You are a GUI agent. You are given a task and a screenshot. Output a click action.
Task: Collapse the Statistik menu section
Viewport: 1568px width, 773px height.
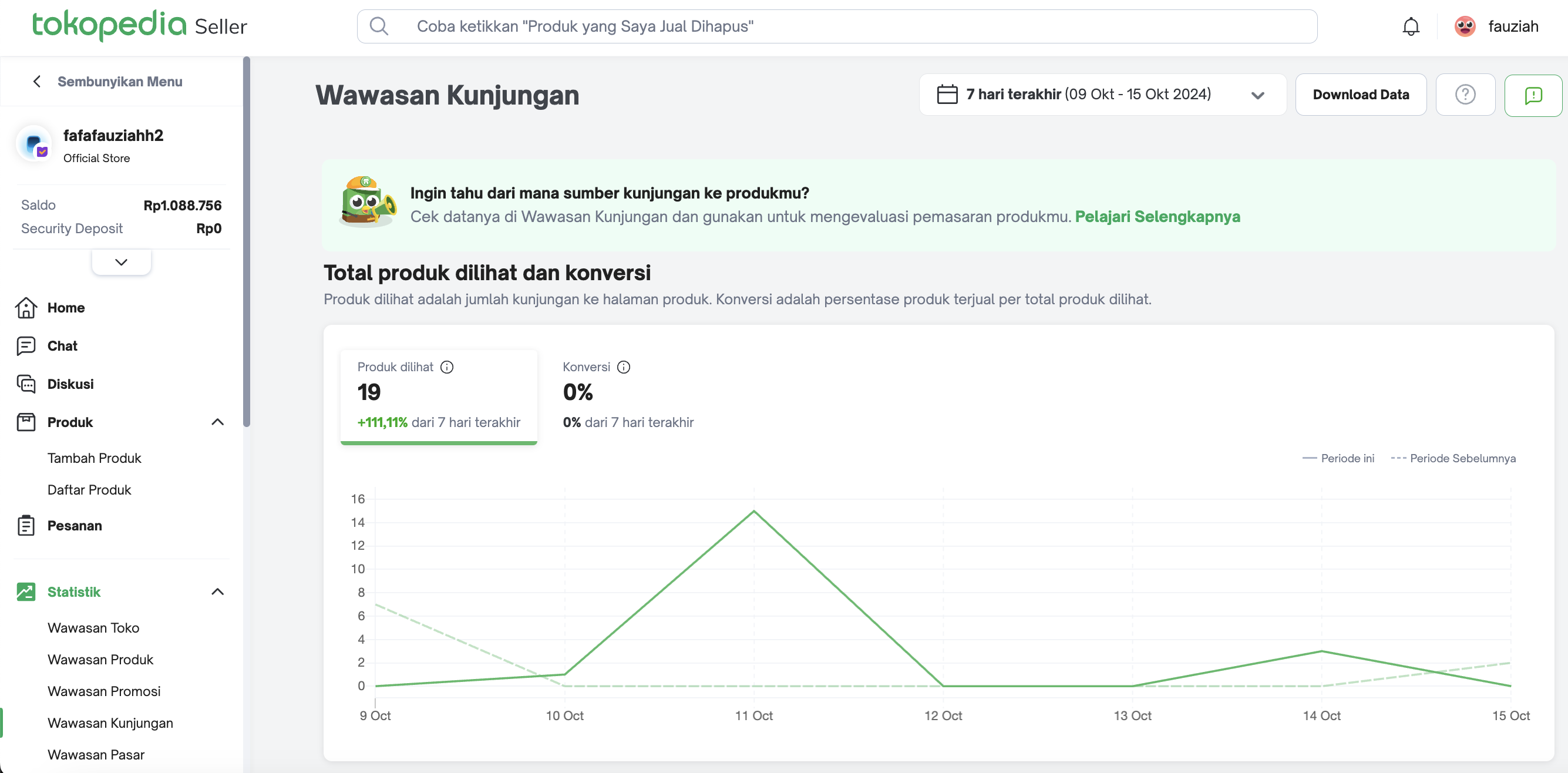click(x=217, y=591)
